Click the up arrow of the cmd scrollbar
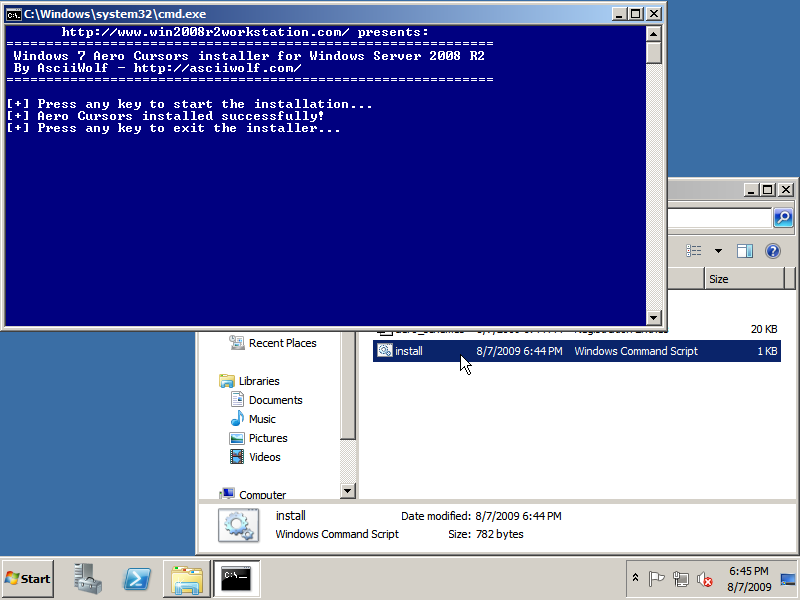The height and width of the screenshot is (600, 800). click(654, 34)
